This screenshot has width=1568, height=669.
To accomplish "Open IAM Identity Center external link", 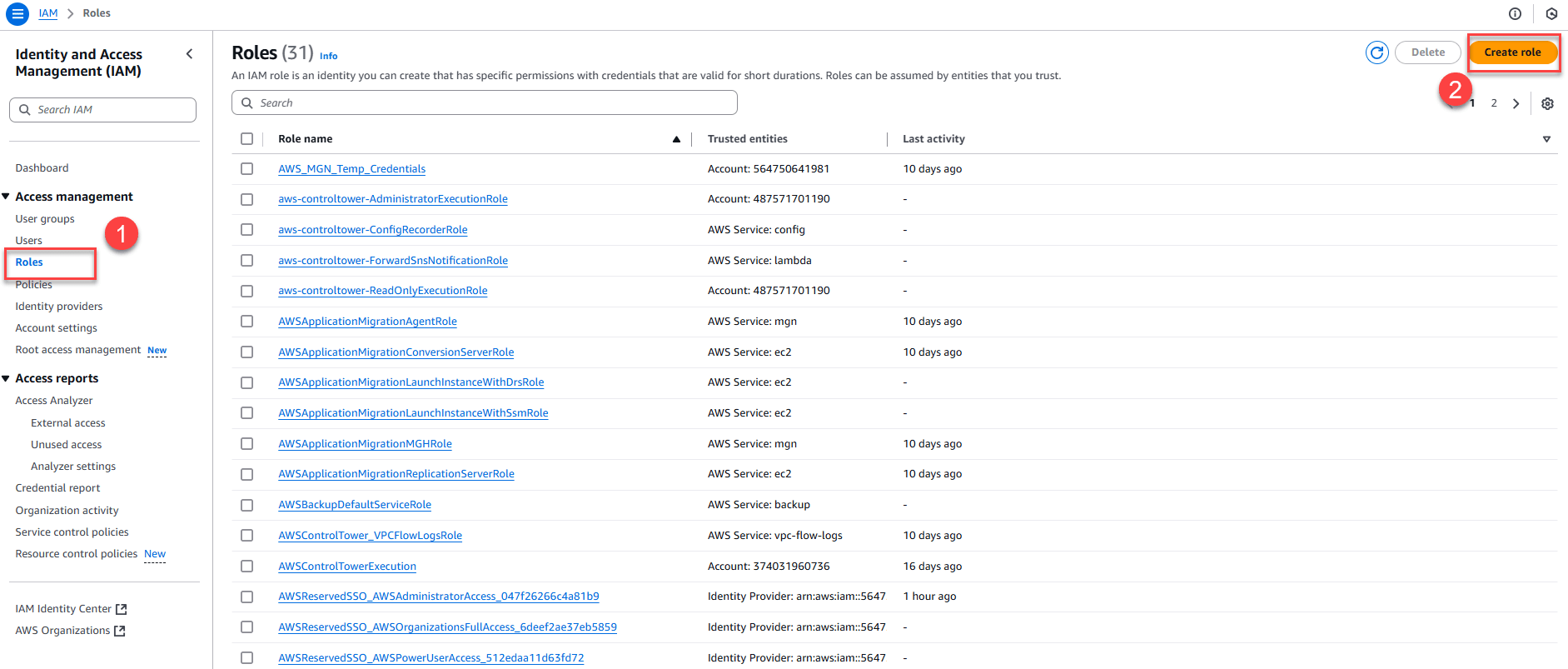I will (71, 609).
